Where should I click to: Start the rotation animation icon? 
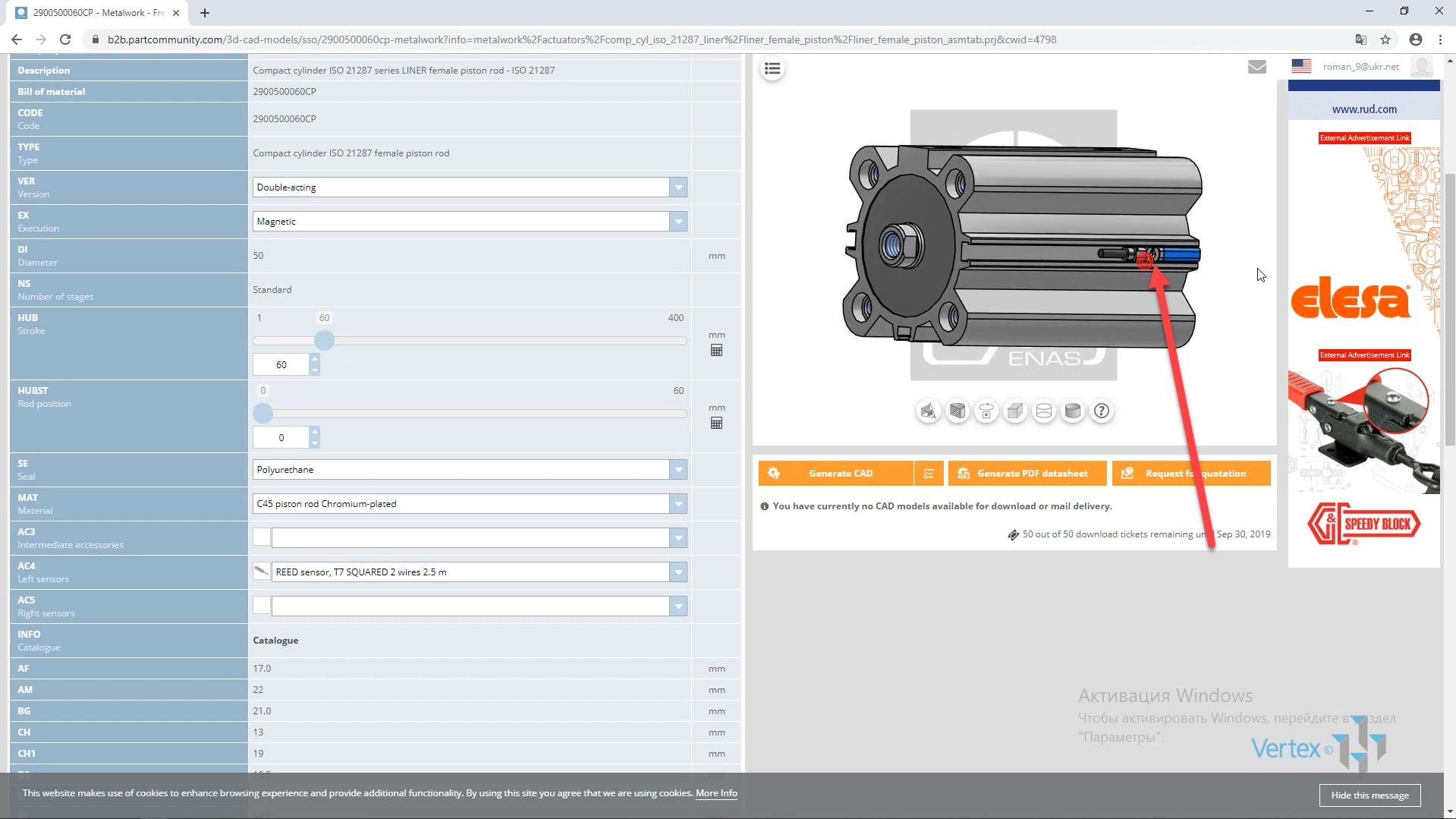coord(986,411)
